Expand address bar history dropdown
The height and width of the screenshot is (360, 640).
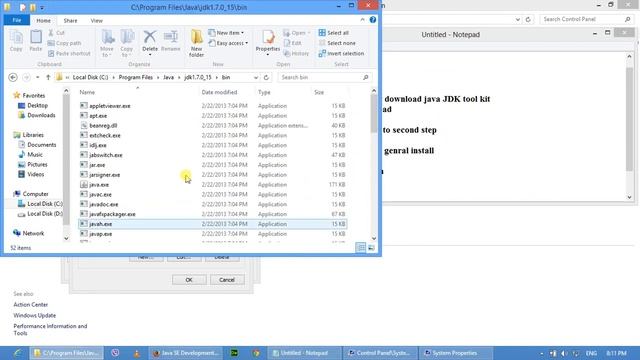[256, 77]
